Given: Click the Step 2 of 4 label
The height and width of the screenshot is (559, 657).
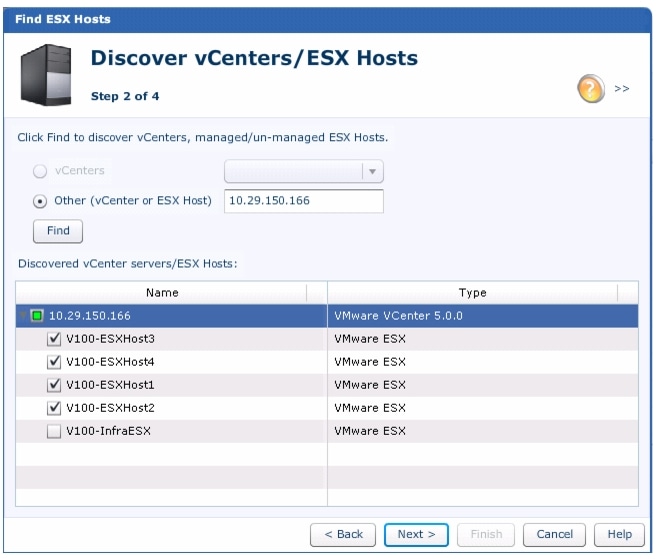Looking at the screenshot, I should (125, 96).
